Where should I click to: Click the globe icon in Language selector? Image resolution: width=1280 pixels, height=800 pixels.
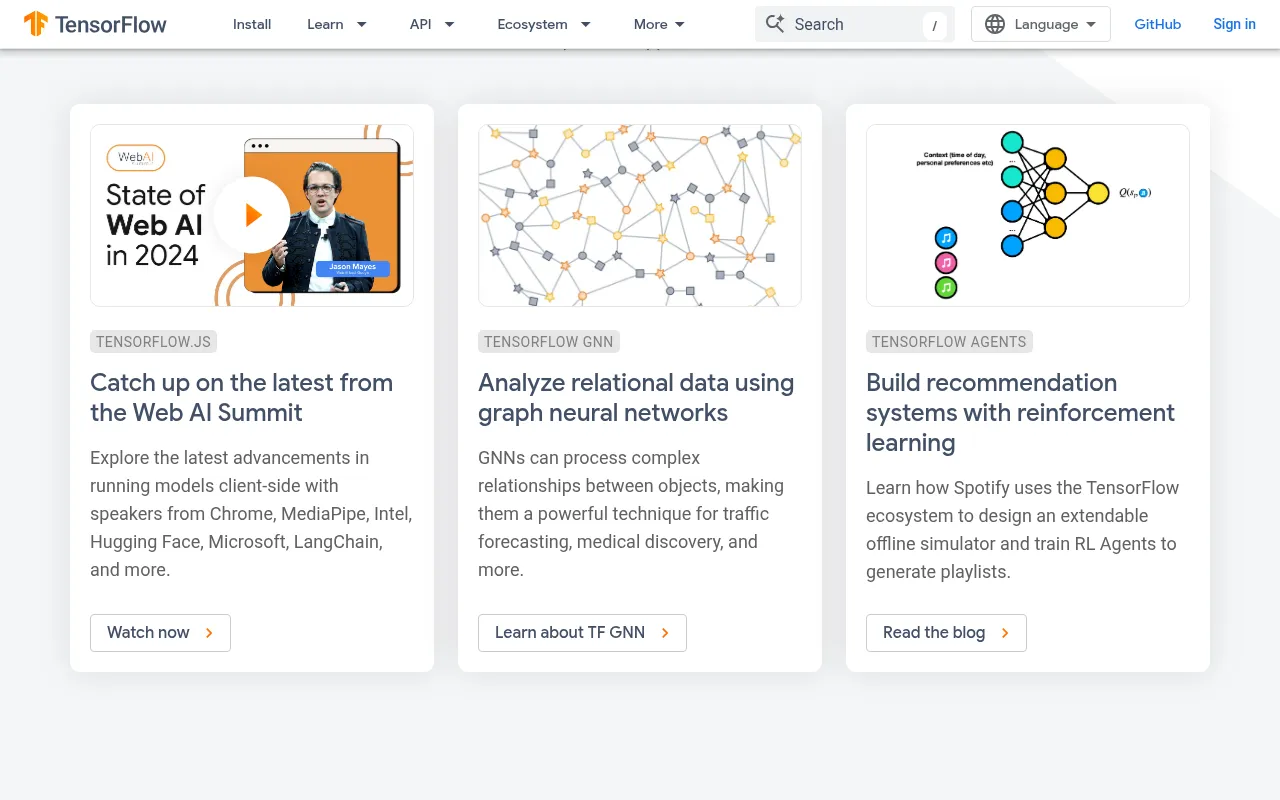[995, 24]
